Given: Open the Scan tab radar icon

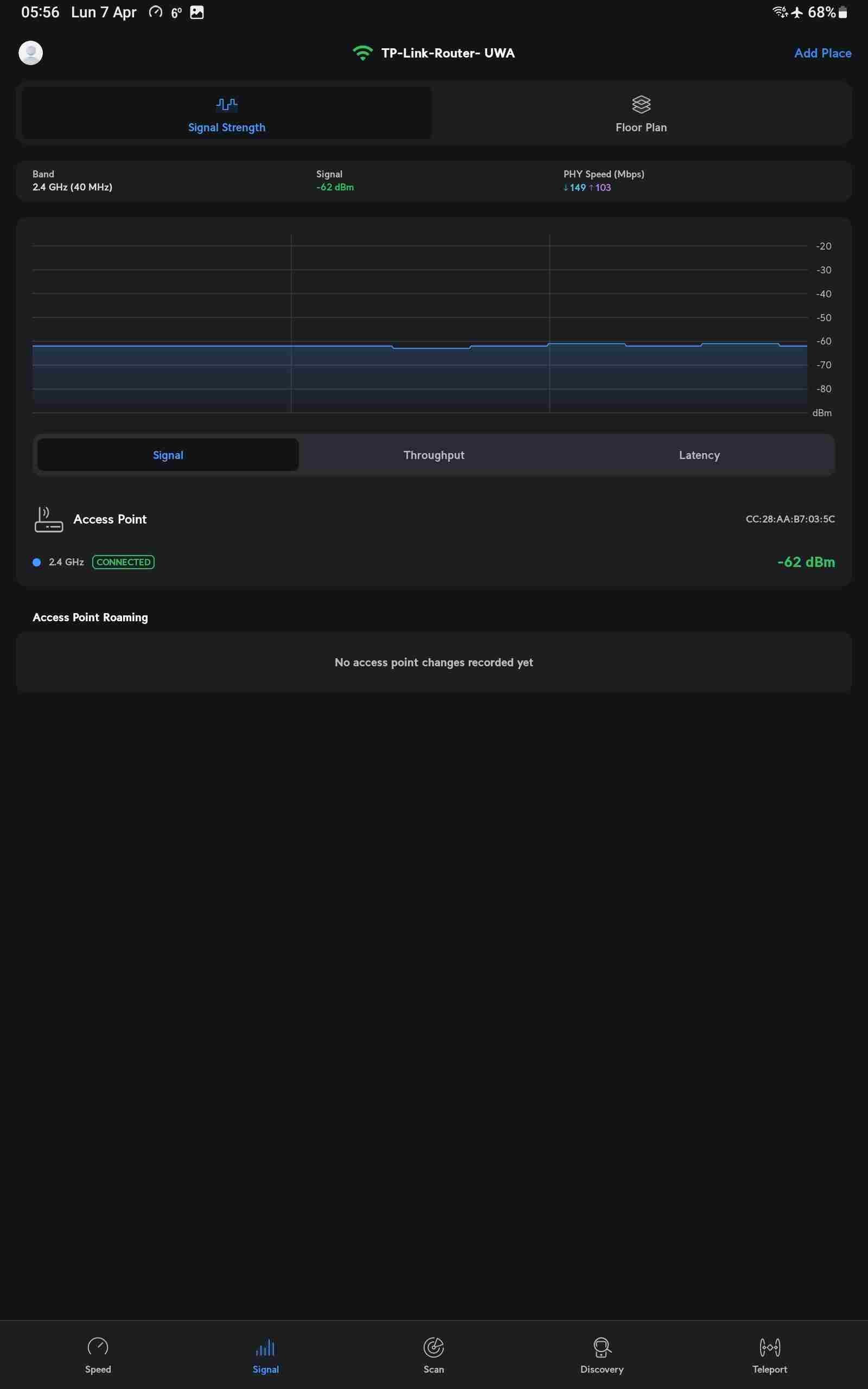Looking at the screenshot, I should [434, 1347].
